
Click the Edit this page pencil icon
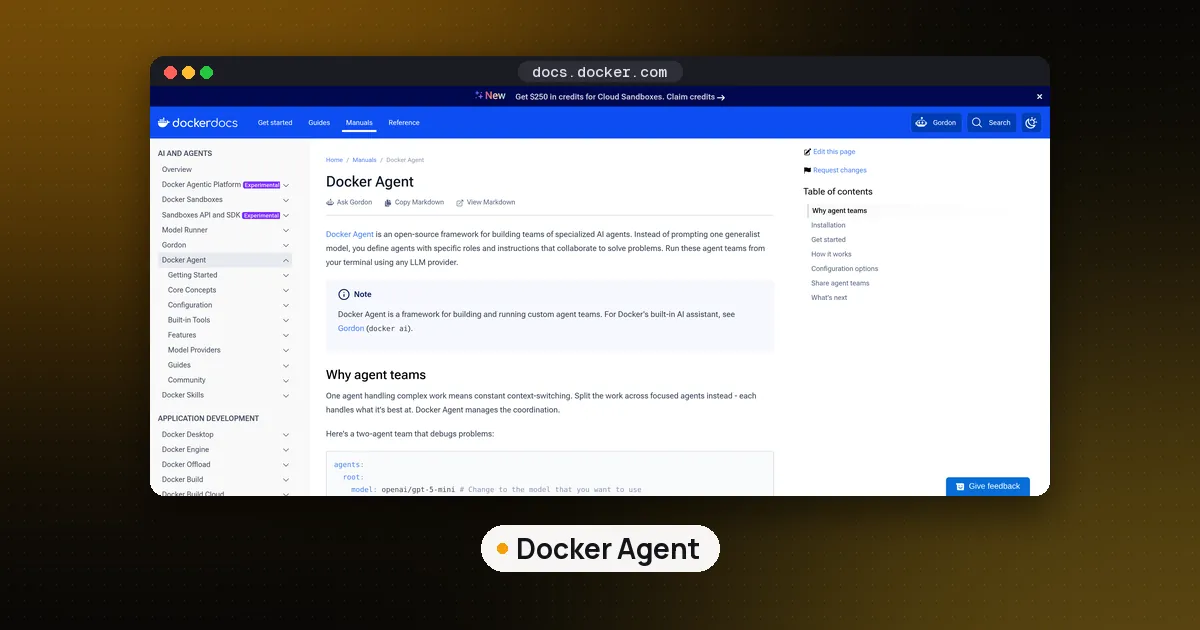[807, 152]
